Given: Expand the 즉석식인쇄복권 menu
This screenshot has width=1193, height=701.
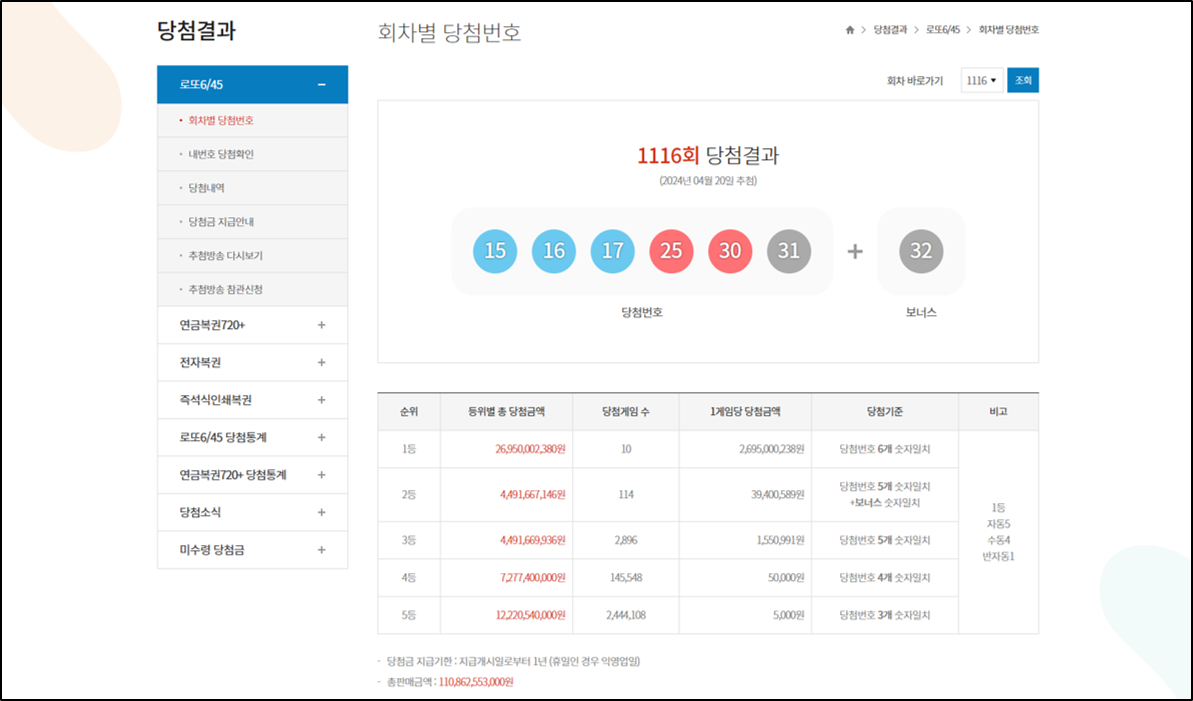Looking at the screenshot, I should (x=321, y=400).
